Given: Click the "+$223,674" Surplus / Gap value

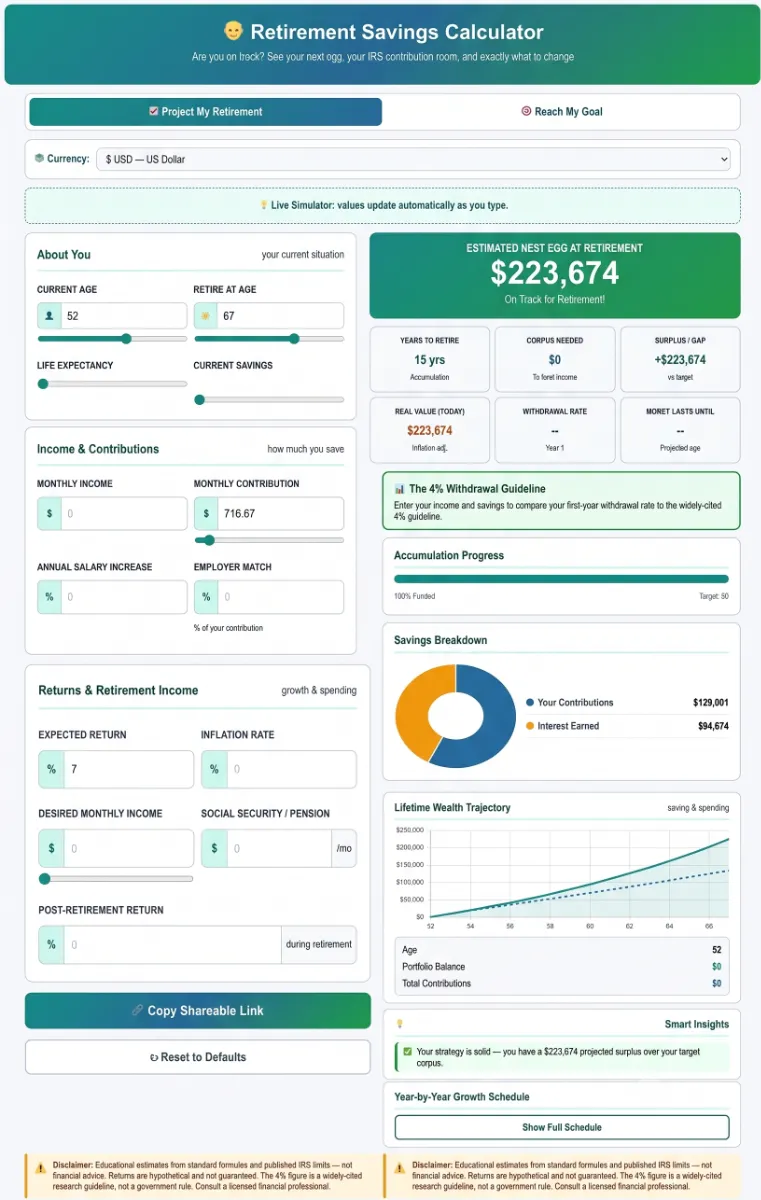Looking at the screenshot, I should (680, 360).
